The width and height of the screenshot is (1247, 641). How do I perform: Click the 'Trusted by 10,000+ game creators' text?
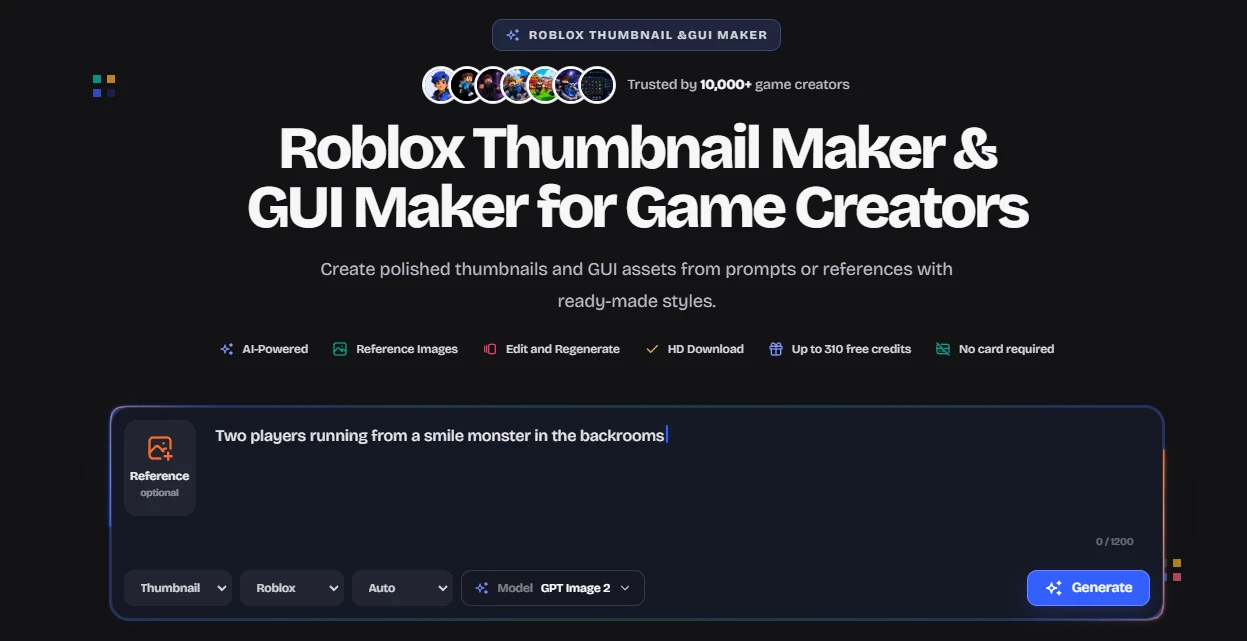pyautogui.click(x=738, y=85)
